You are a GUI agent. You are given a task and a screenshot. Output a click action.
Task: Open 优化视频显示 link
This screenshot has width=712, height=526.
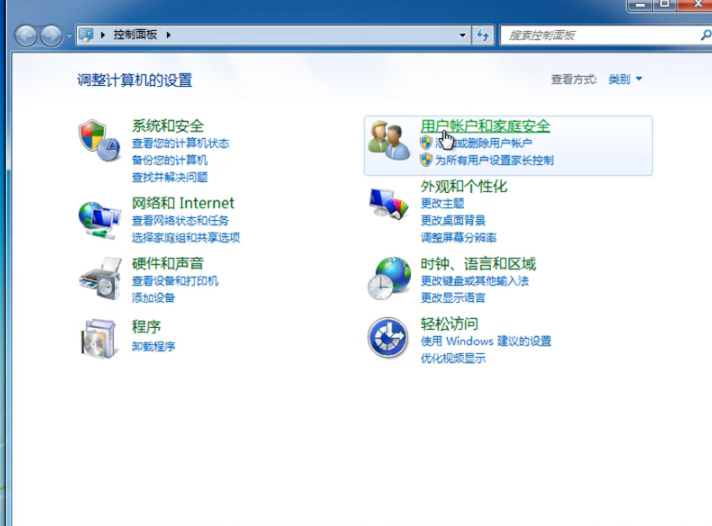[x=453, y=358]
